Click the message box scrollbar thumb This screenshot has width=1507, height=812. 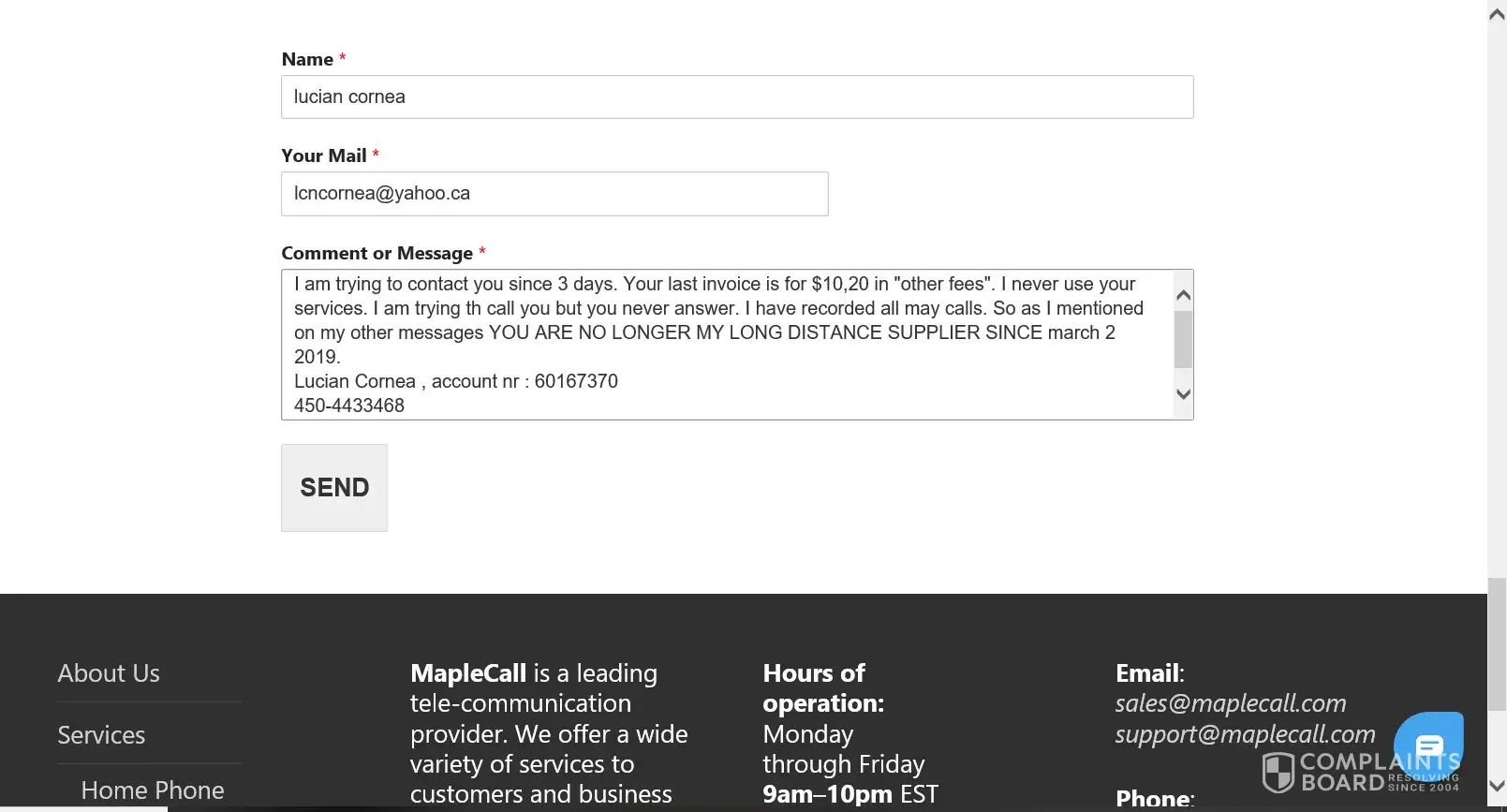pyautogui.click(x=1184, y=339)
